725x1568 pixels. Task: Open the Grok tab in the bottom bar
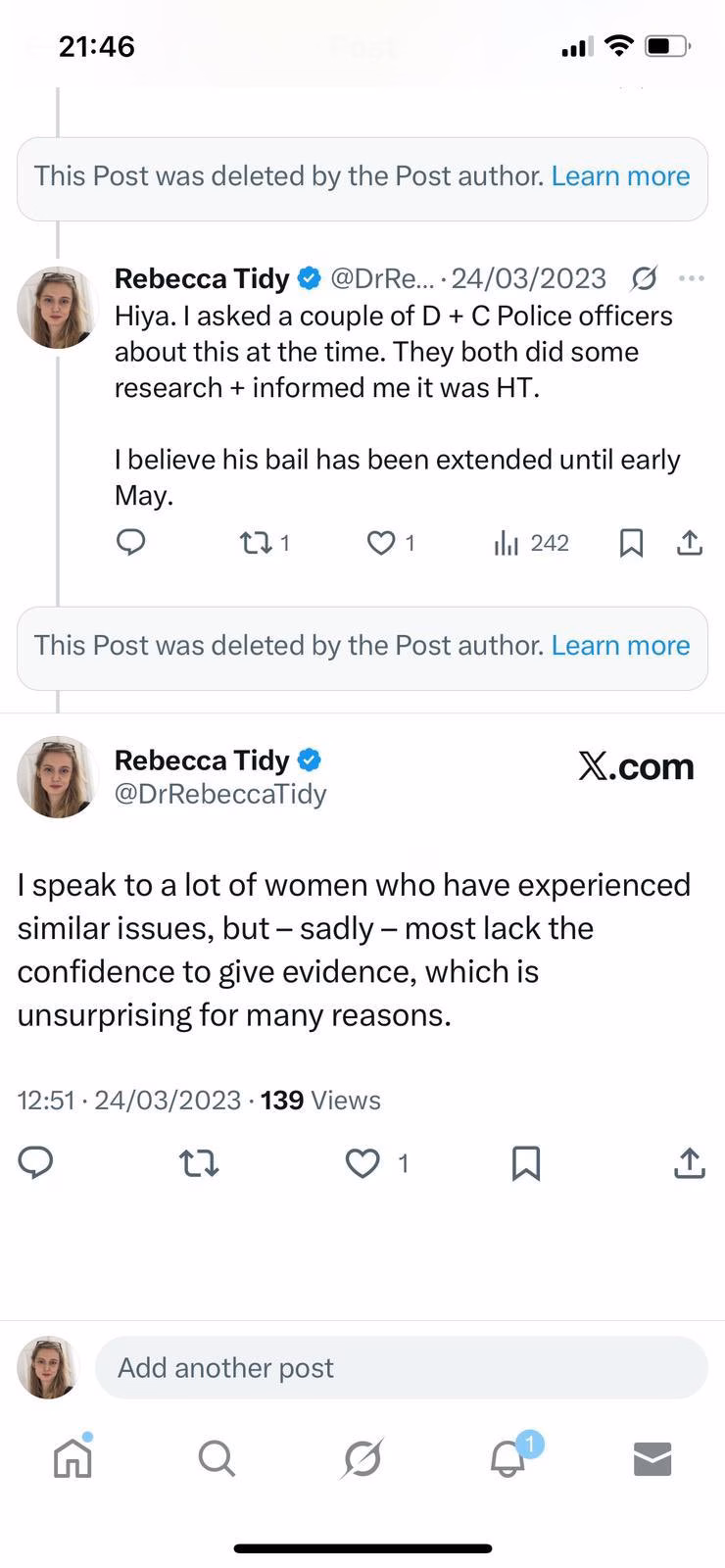(x=362, y=1458)
